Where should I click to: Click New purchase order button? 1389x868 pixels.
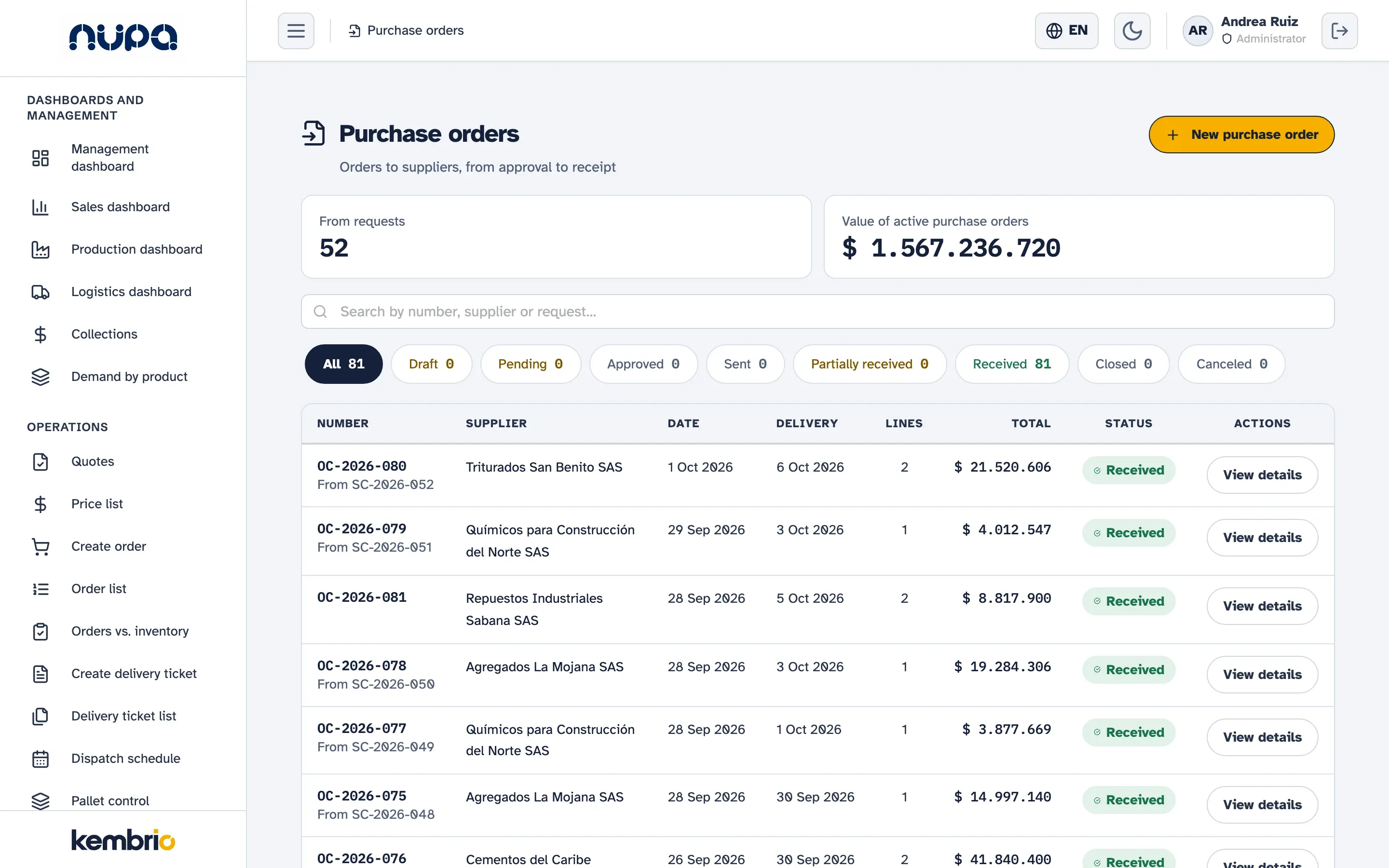point(1241,135)
